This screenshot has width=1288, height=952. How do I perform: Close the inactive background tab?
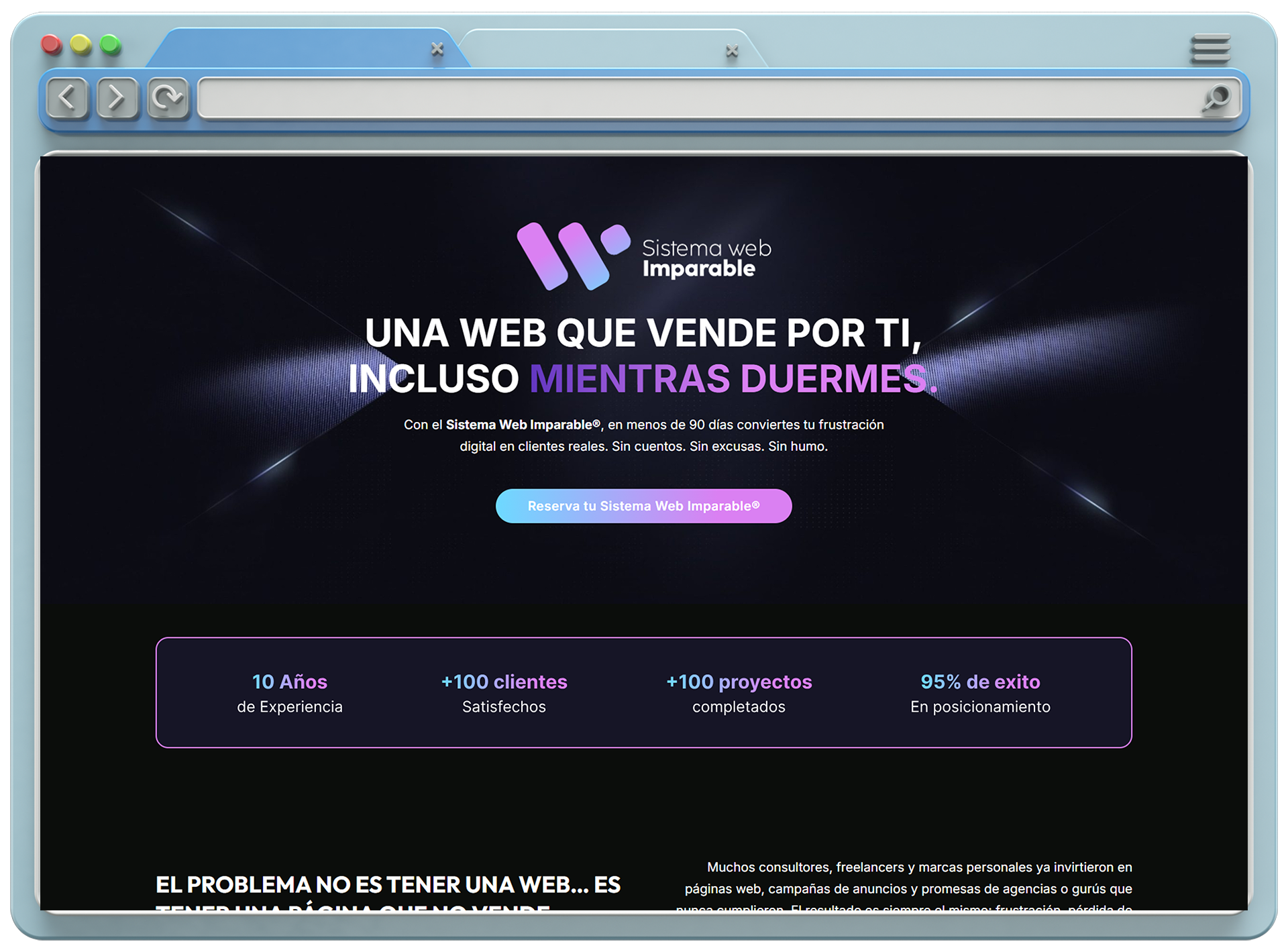coord(731,50)
